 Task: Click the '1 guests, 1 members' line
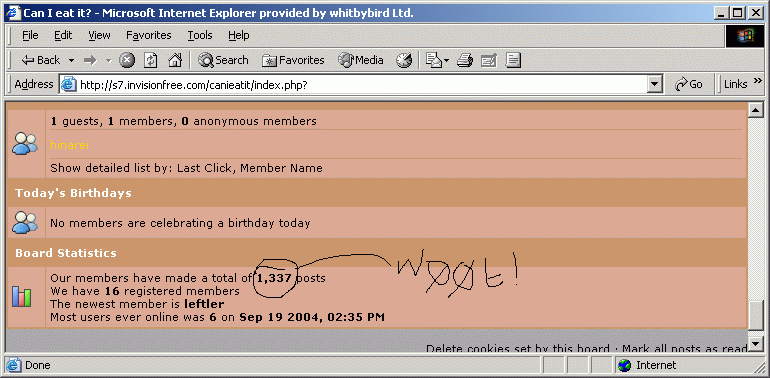183,121
